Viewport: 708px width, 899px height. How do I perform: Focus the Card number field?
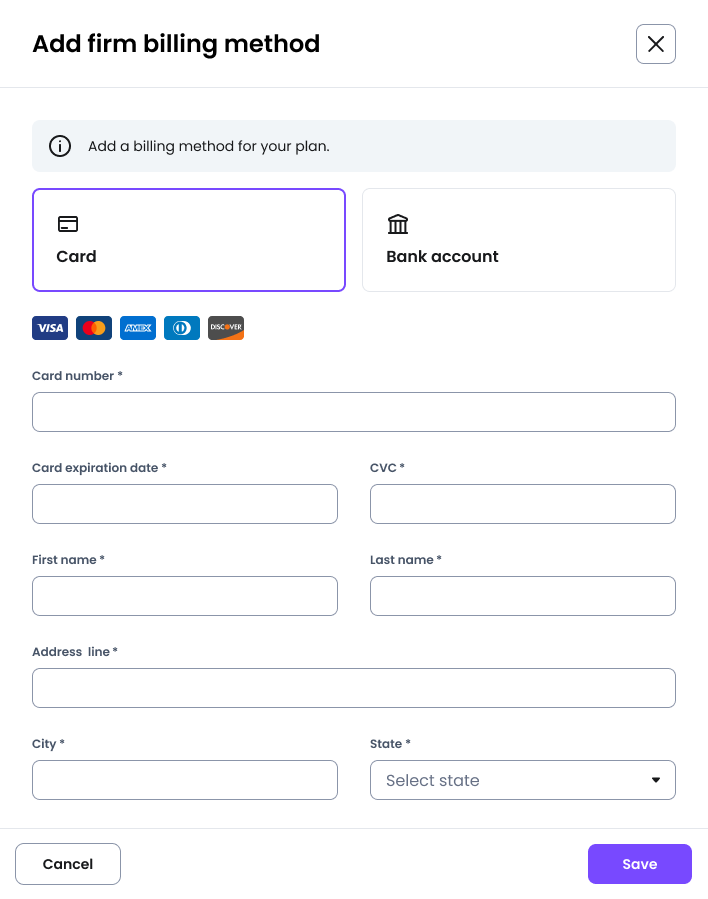point(354,412)
